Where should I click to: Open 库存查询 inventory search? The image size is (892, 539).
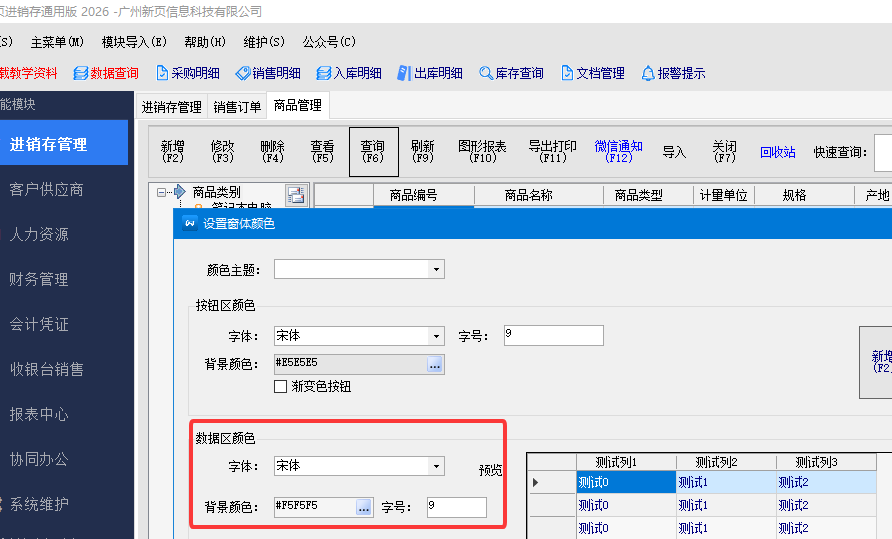pos(511,73)
